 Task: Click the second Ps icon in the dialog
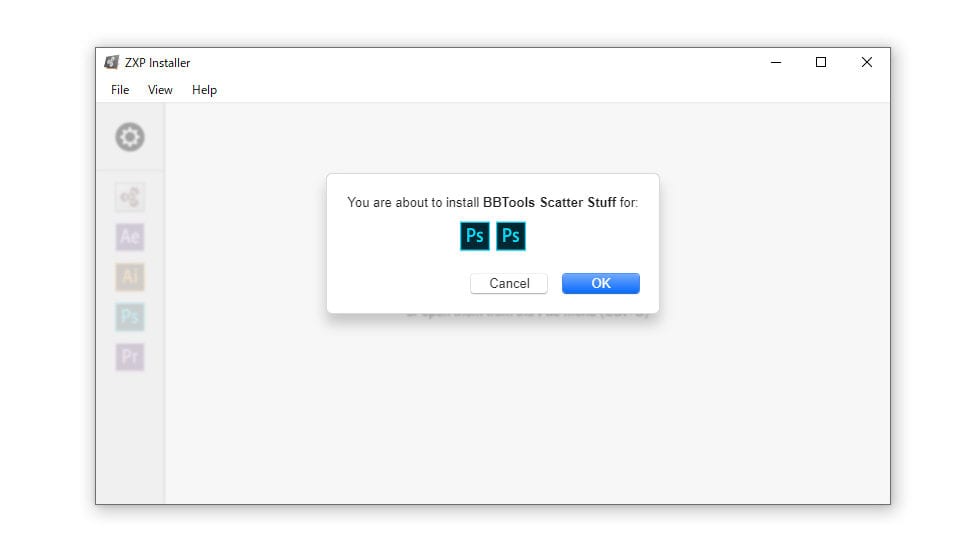tap(511, 236)
